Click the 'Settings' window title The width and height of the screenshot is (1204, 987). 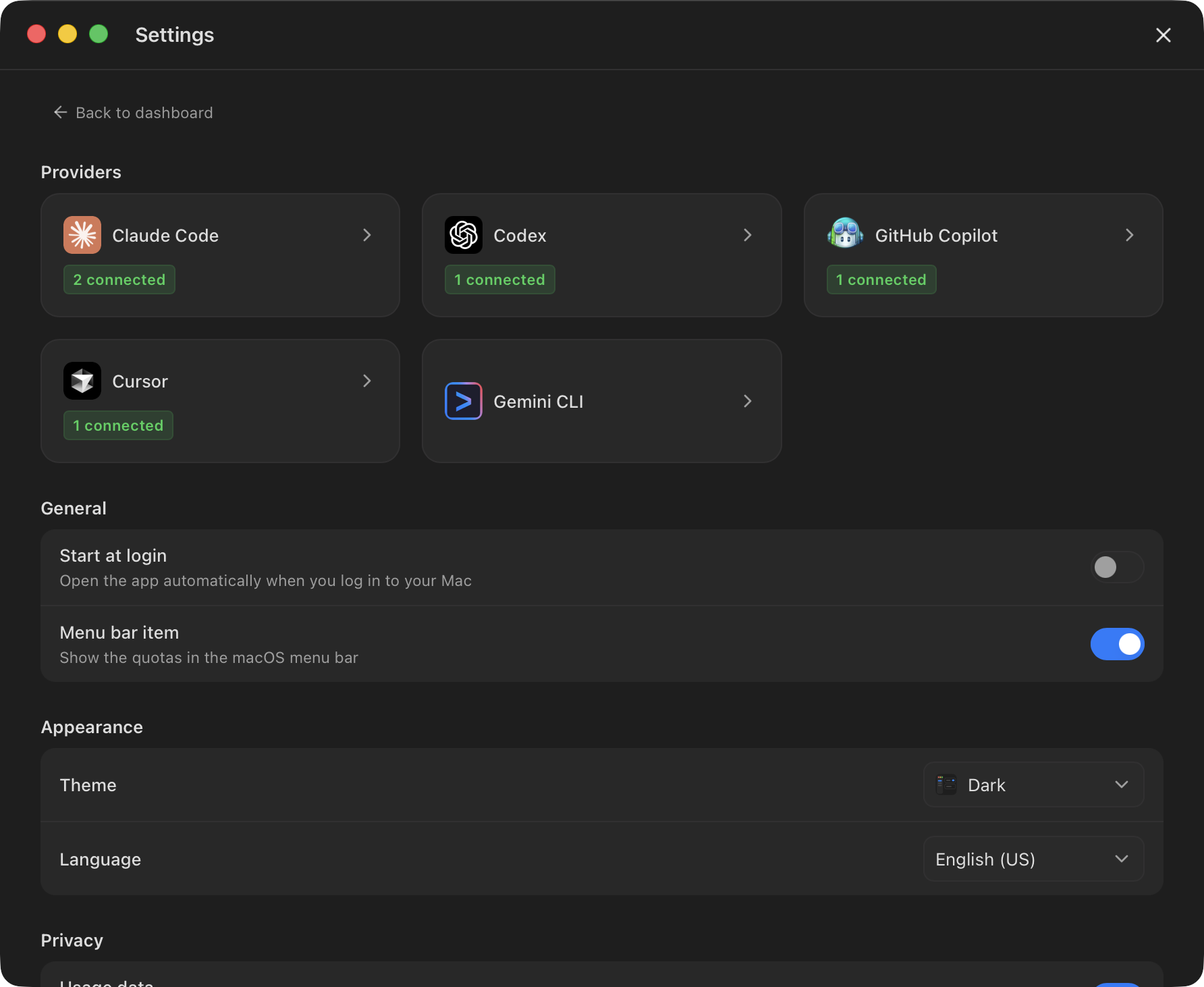tap(175, 35)
